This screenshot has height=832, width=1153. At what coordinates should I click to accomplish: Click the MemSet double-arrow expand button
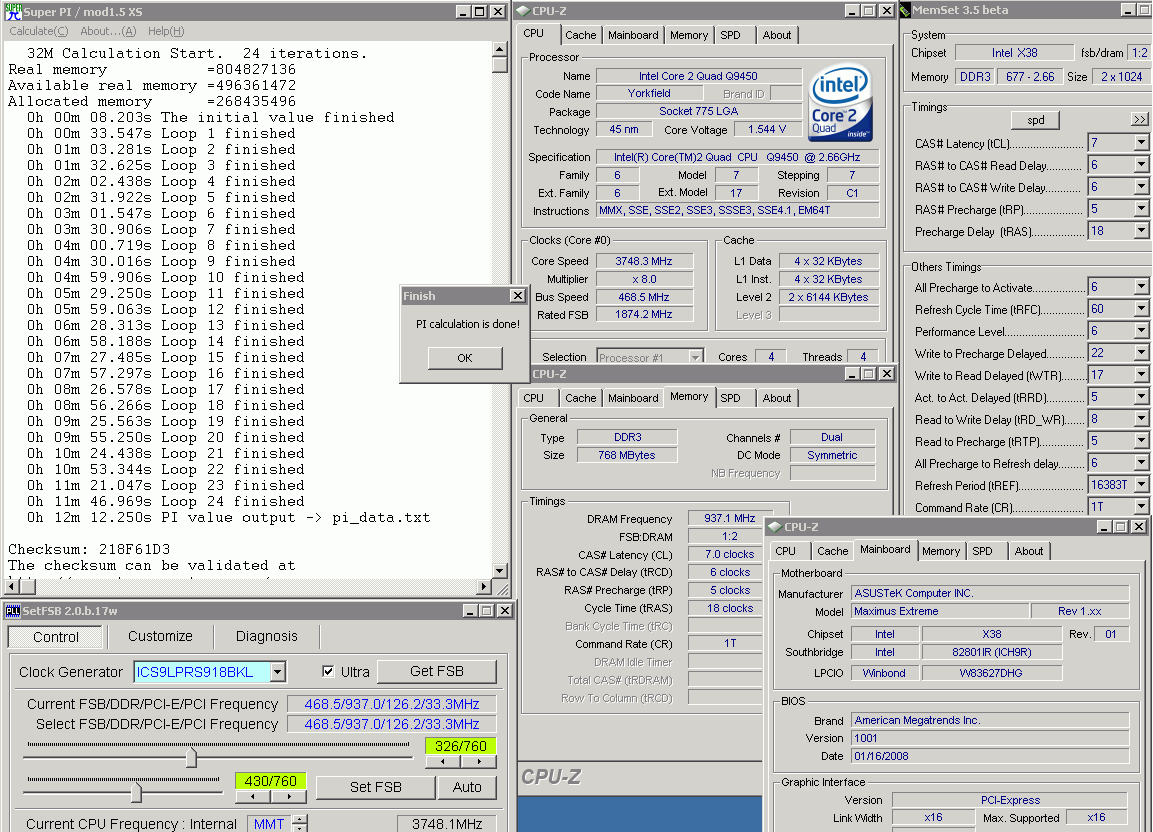point(1139,120)
